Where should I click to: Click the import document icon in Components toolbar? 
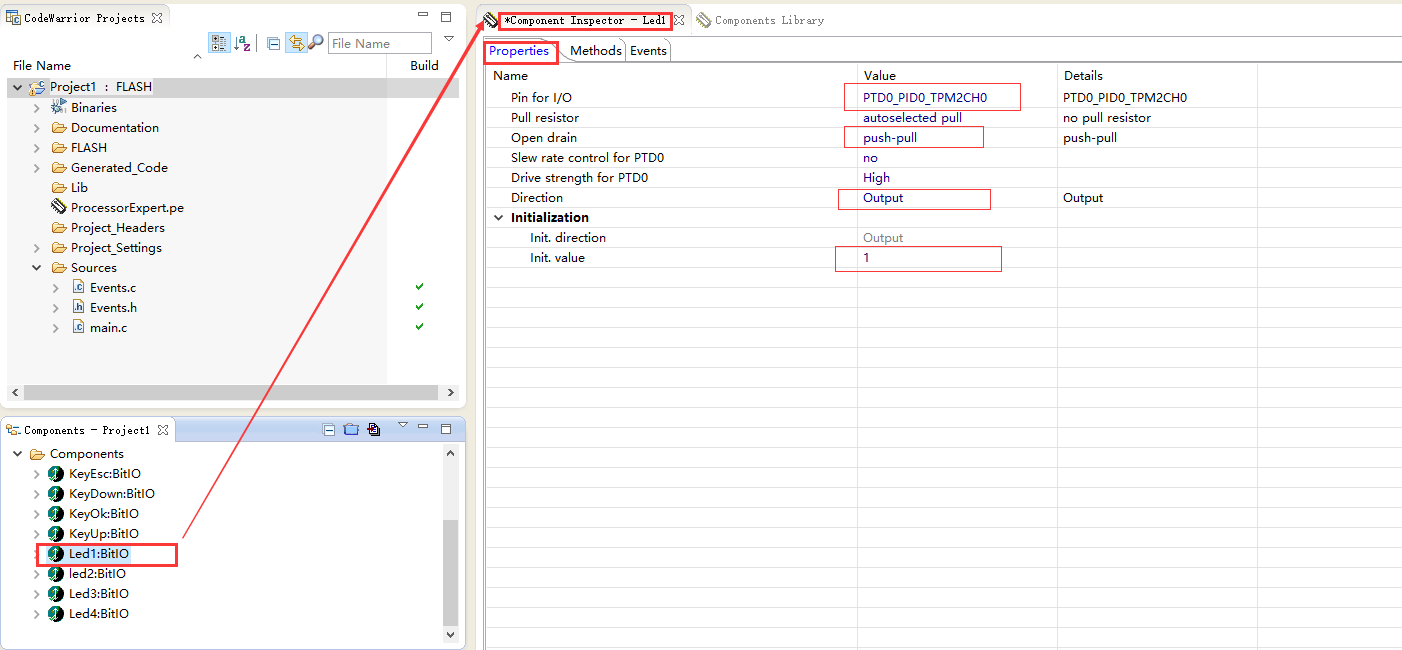pos(374,429)
